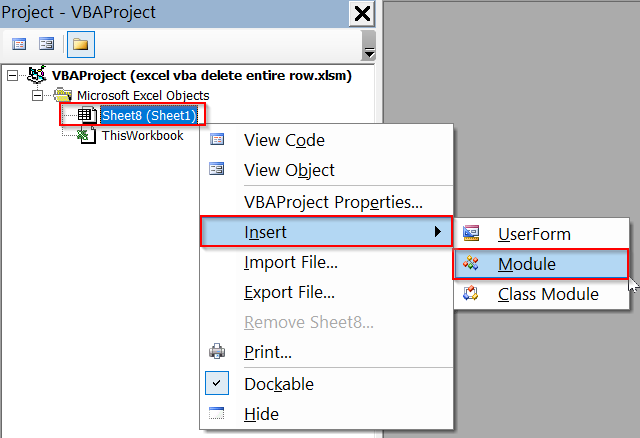Select Sheet8 (Sheet1) tree item
This screenshot has width=640, height=438.
point(148,115)
